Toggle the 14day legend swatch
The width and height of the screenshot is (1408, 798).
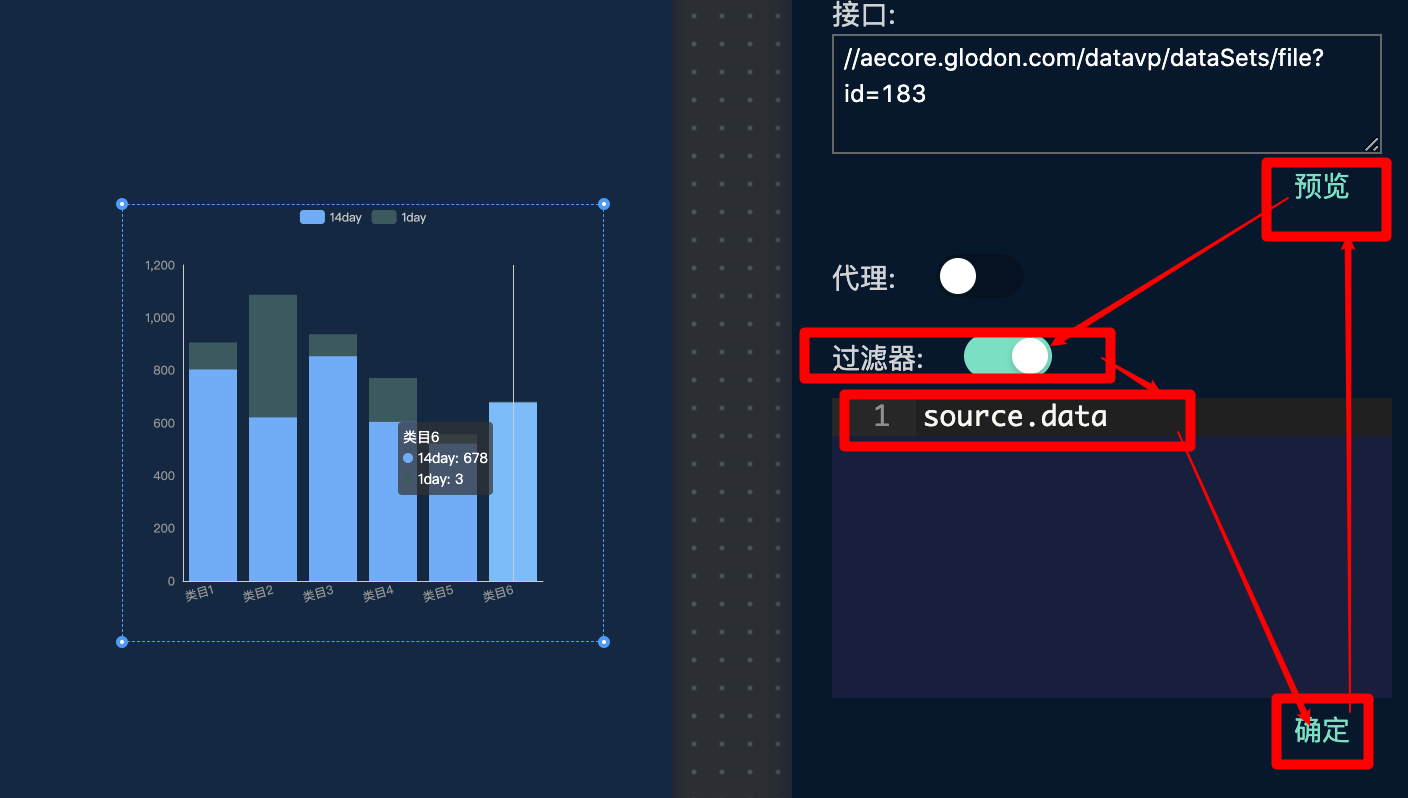click(312, 218)
